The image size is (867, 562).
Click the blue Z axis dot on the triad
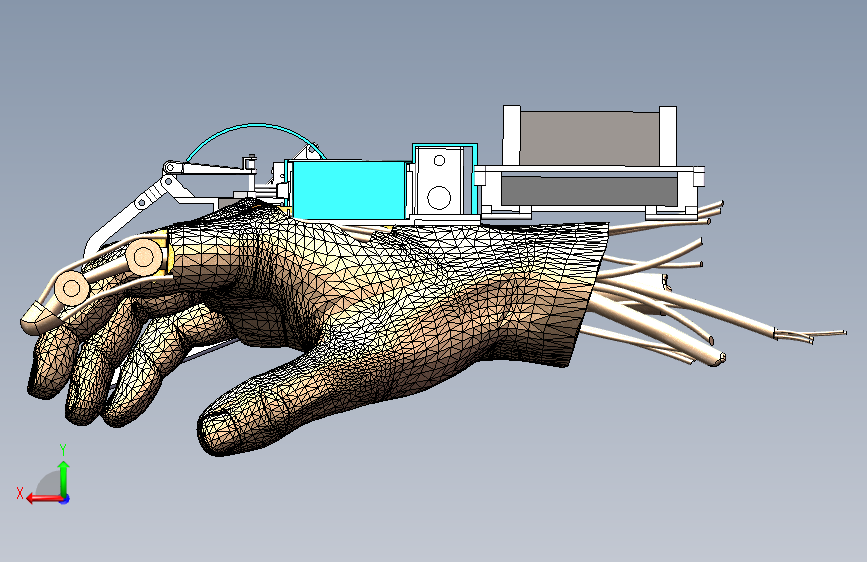coord(65,499)
